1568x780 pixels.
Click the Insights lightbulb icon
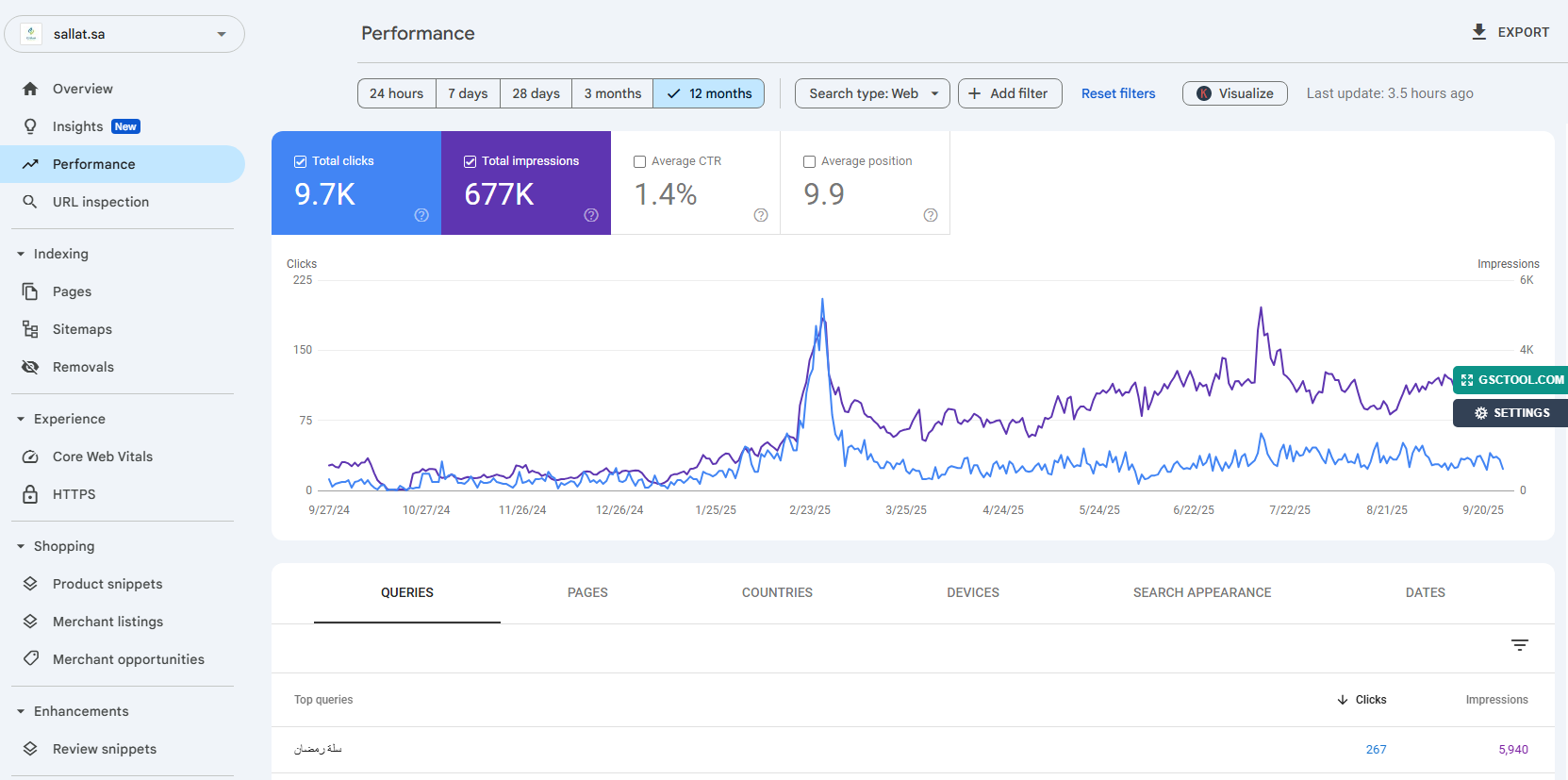[30, 126]
